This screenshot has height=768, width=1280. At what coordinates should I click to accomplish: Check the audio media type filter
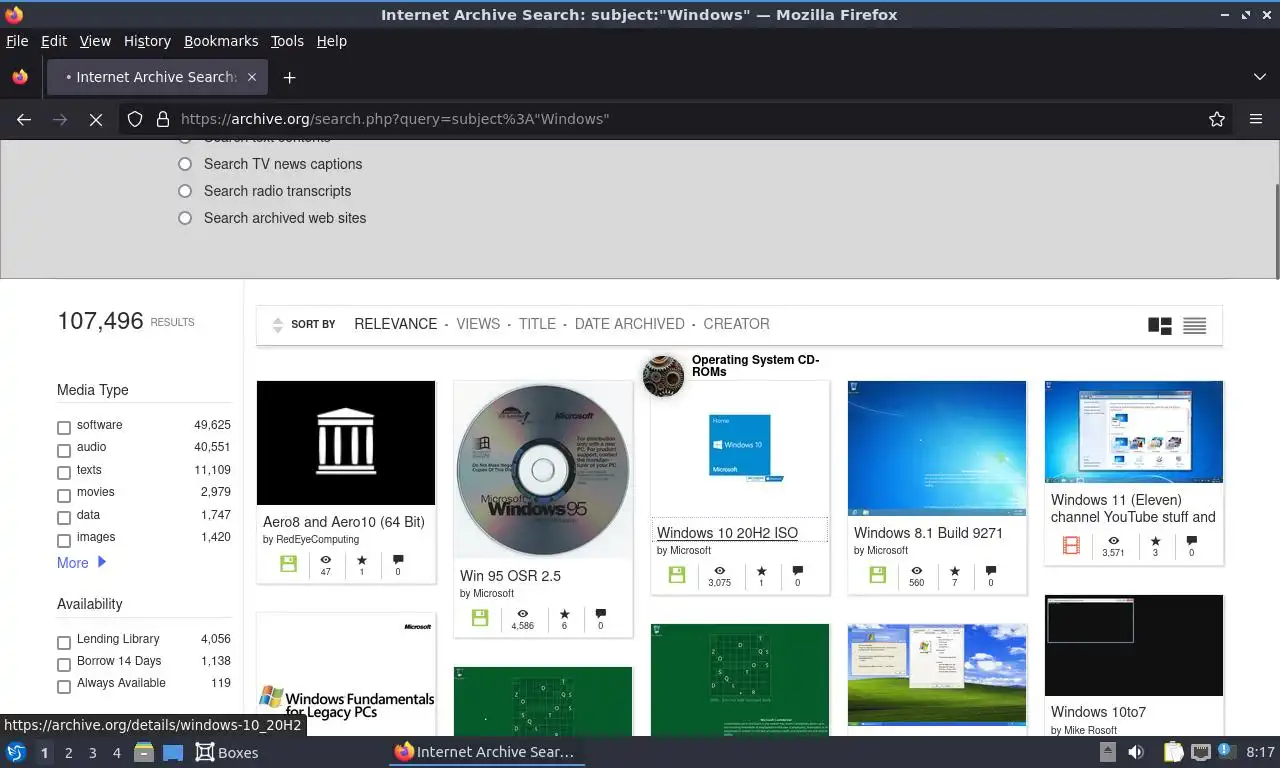tap(64, 450)
